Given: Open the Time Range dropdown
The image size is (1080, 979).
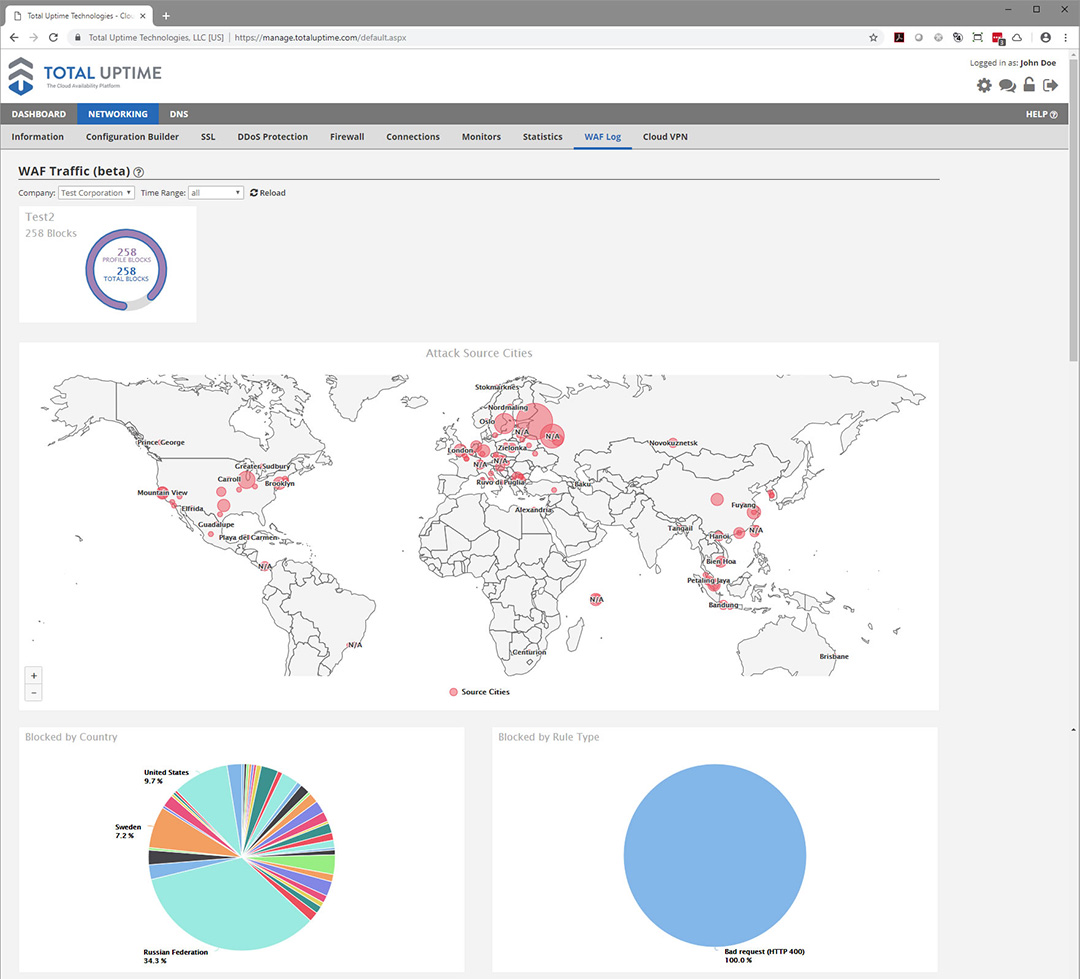Looking at the screenshot, I should tap(216, 193).
